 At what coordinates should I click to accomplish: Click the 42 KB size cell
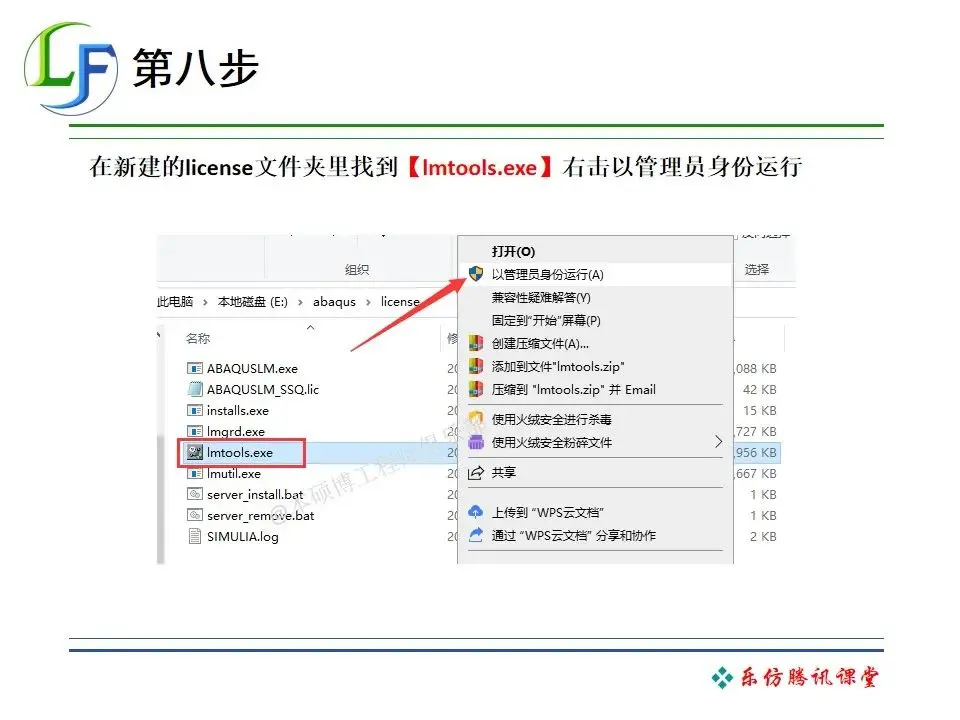point(759,389)
